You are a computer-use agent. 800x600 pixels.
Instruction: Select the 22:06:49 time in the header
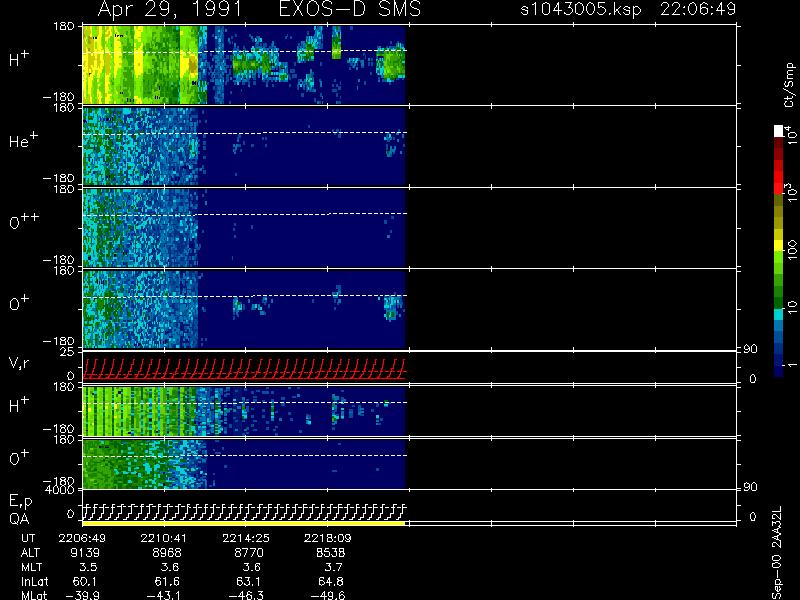pos(698,9)
